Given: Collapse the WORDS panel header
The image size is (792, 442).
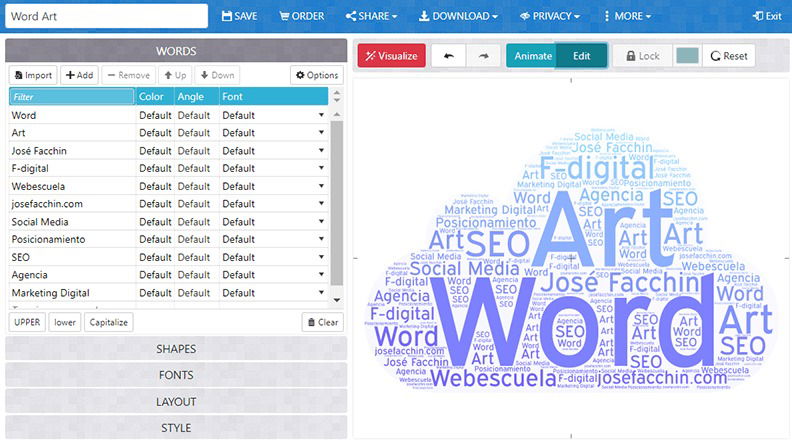Looking at the screenshot, I should point(176,51).
